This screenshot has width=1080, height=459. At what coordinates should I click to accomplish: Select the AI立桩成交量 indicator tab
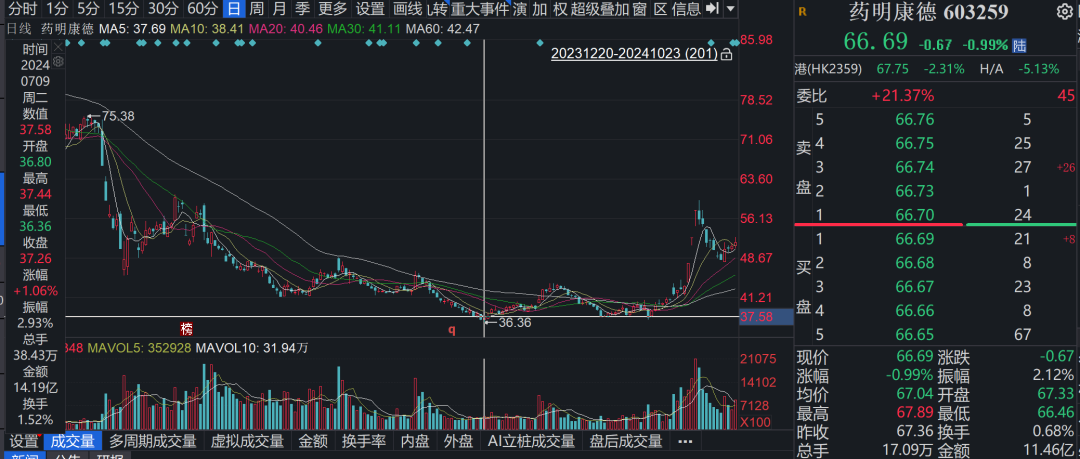tap(531, 441)
